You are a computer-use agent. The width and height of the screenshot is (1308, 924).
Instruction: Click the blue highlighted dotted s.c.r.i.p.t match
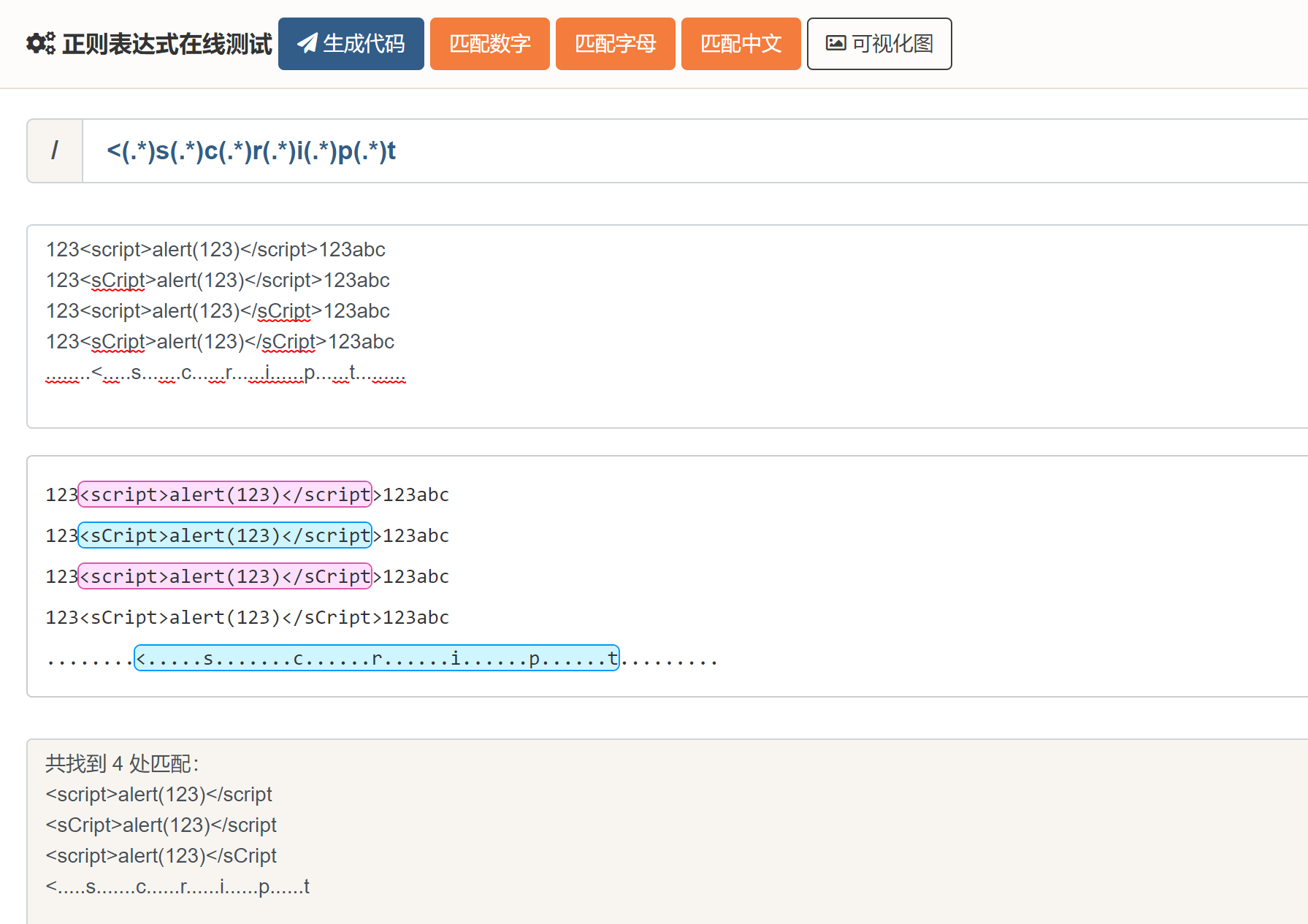(x=377, y=658)
